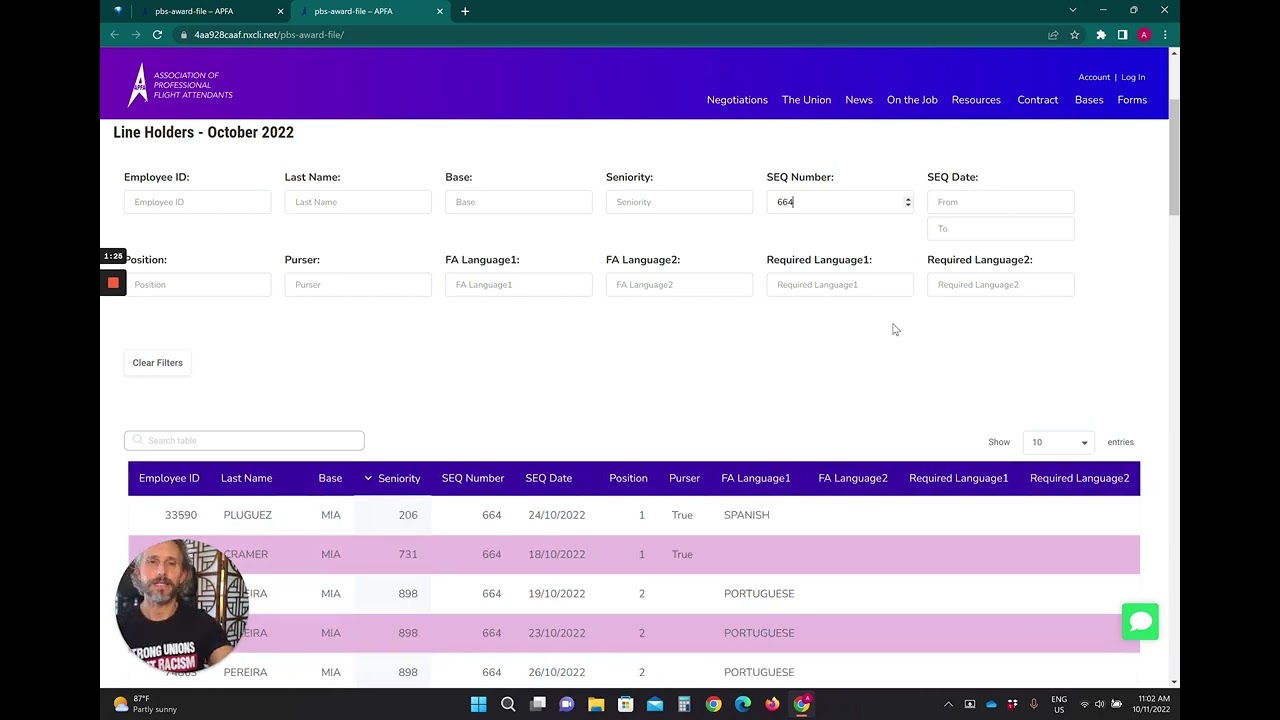This screenshot has height=720, width=1280.
Task: Open Microsoft Store from taskbar
Action: pos(625,704)
